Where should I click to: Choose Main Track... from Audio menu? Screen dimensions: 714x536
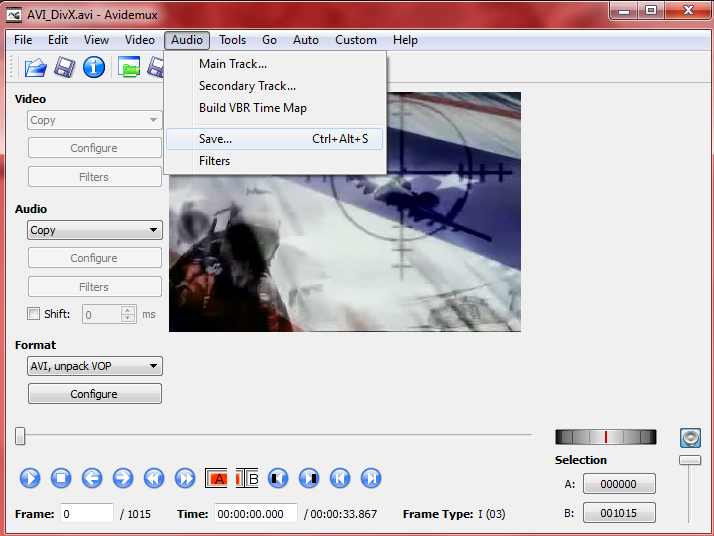[275, 64]
